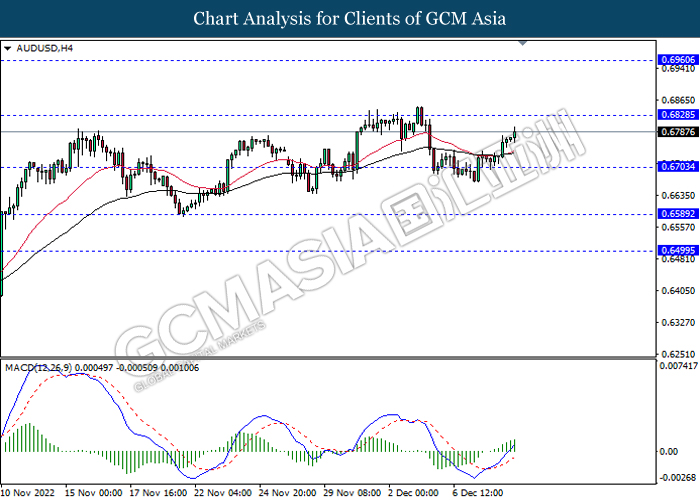Click the 0.62510 price axis value
Viewport: 700px width, 500px height.
point(678,354)
